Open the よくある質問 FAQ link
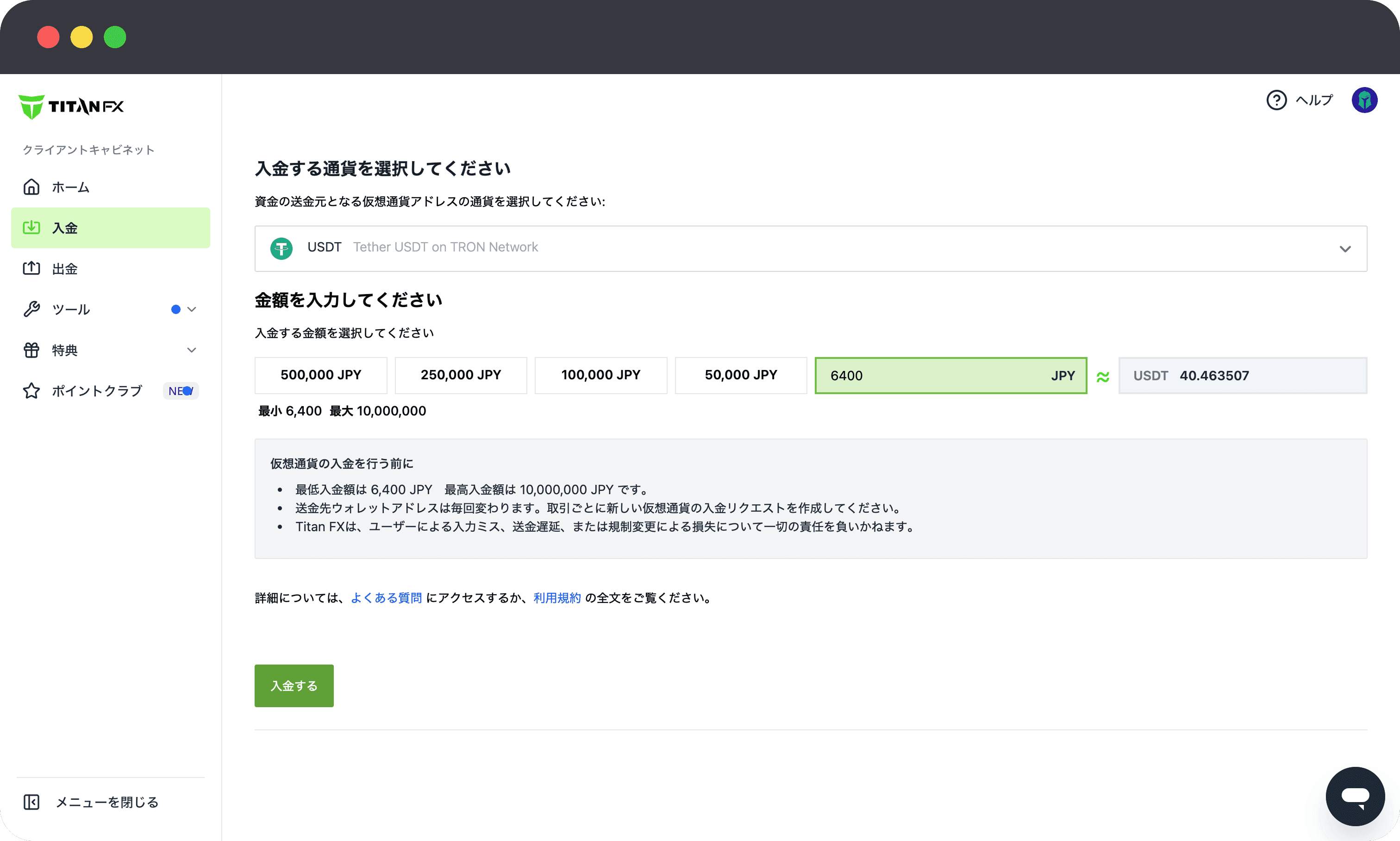Screen dimensions: 1400x841 (386, 598)
